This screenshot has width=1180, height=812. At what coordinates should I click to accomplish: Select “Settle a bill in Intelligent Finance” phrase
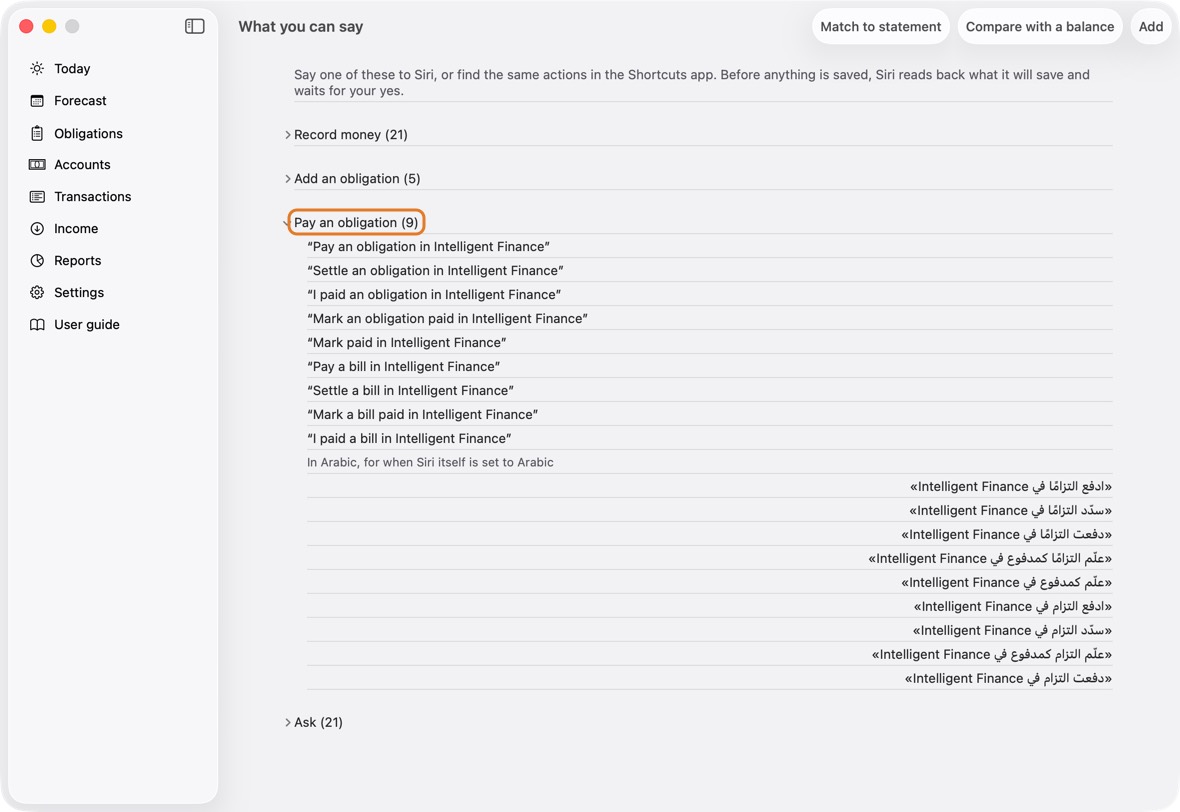[x=410, y=391]
